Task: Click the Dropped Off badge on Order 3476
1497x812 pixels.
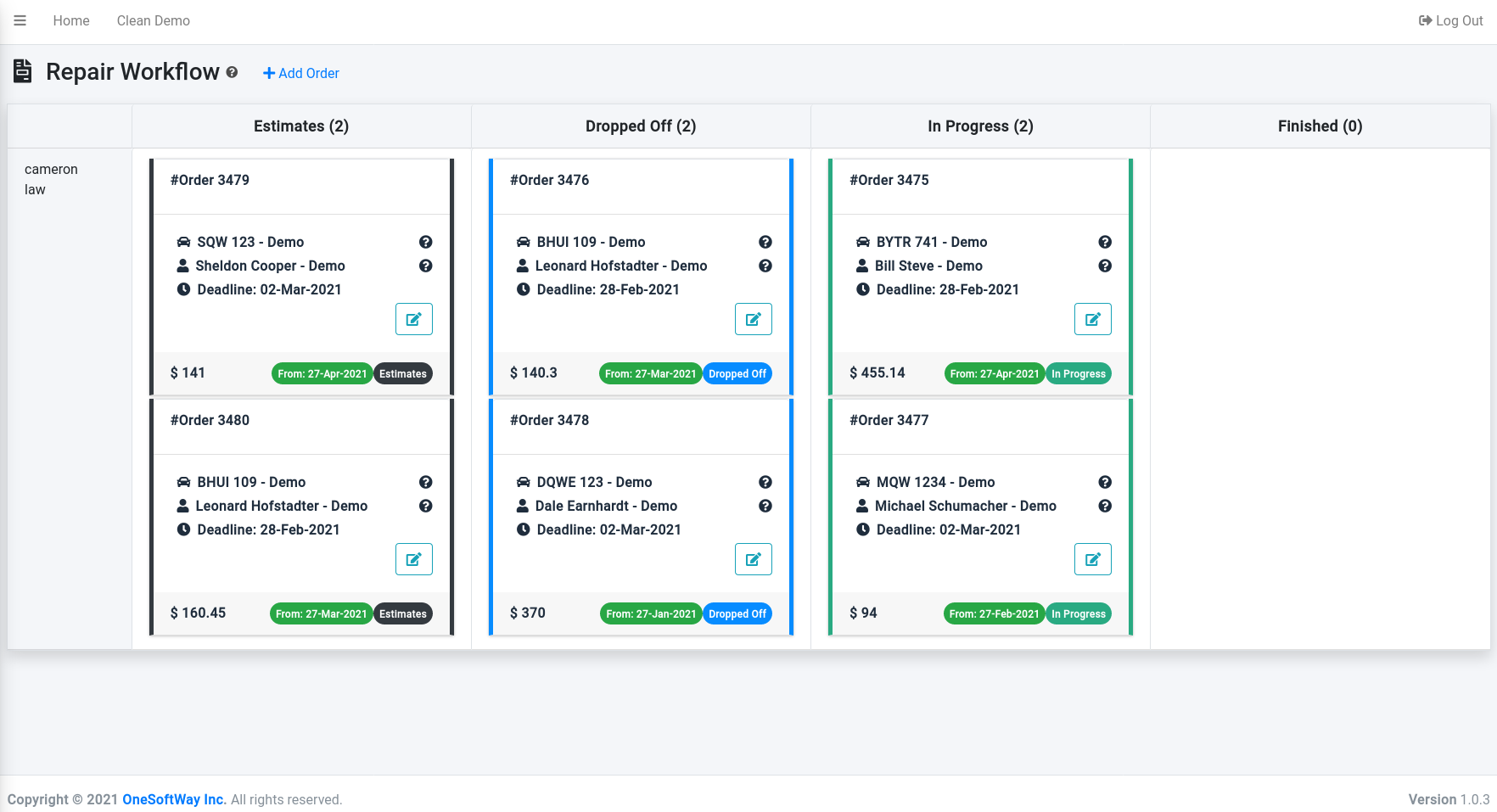Action: click(x=737, y=373)
